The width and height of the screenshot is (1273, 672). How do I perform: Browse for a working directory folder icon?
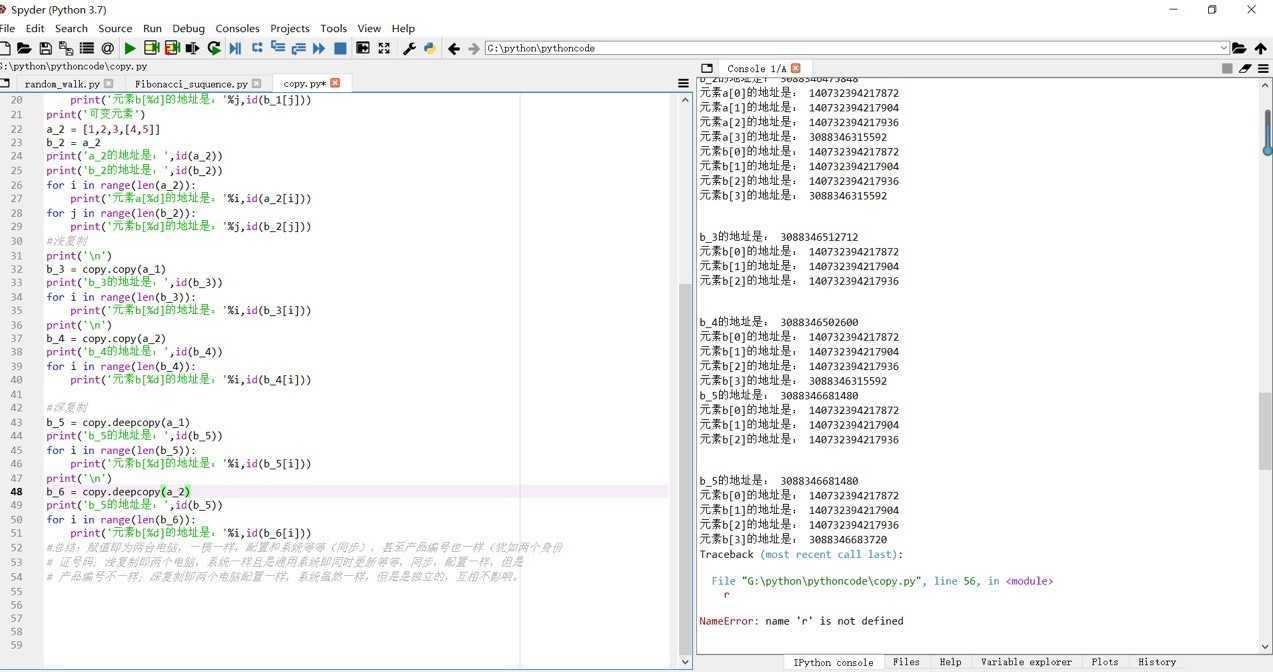pos(1239,48)
